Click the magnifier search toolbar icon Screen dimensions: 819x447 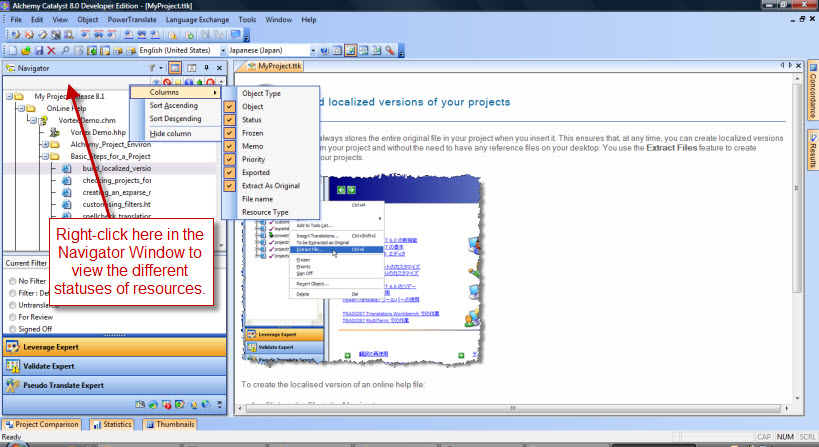pyautogui.click(x=65, y=51)
